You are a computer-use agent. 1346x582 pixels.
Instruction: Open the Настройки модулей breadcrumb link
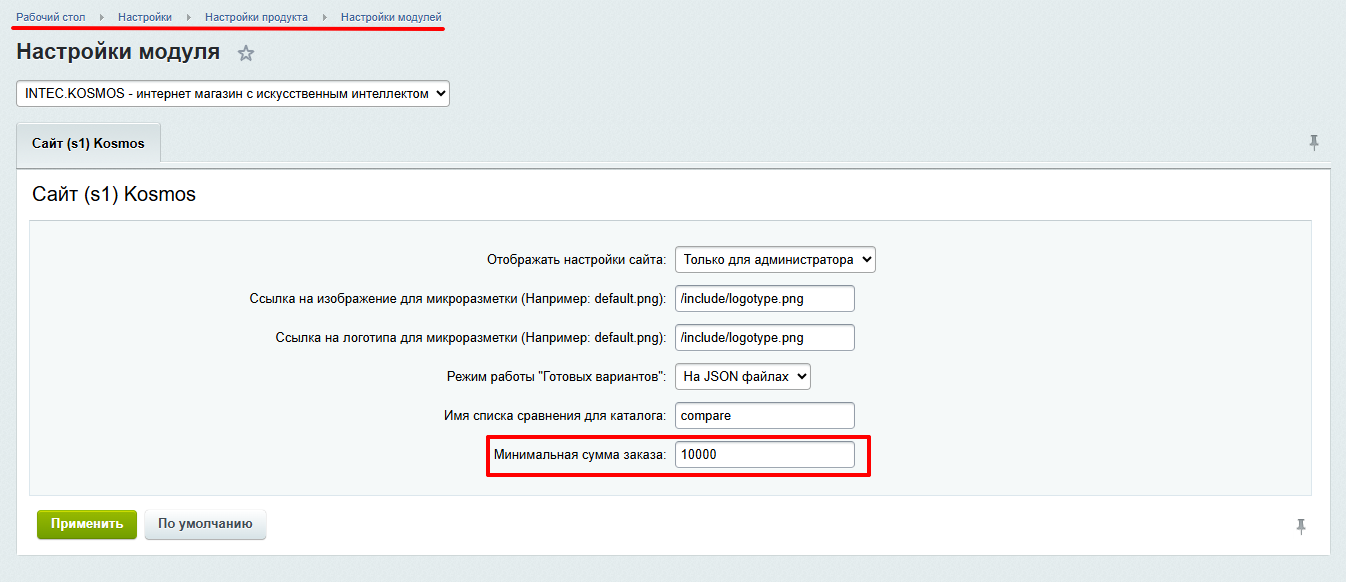391,18
